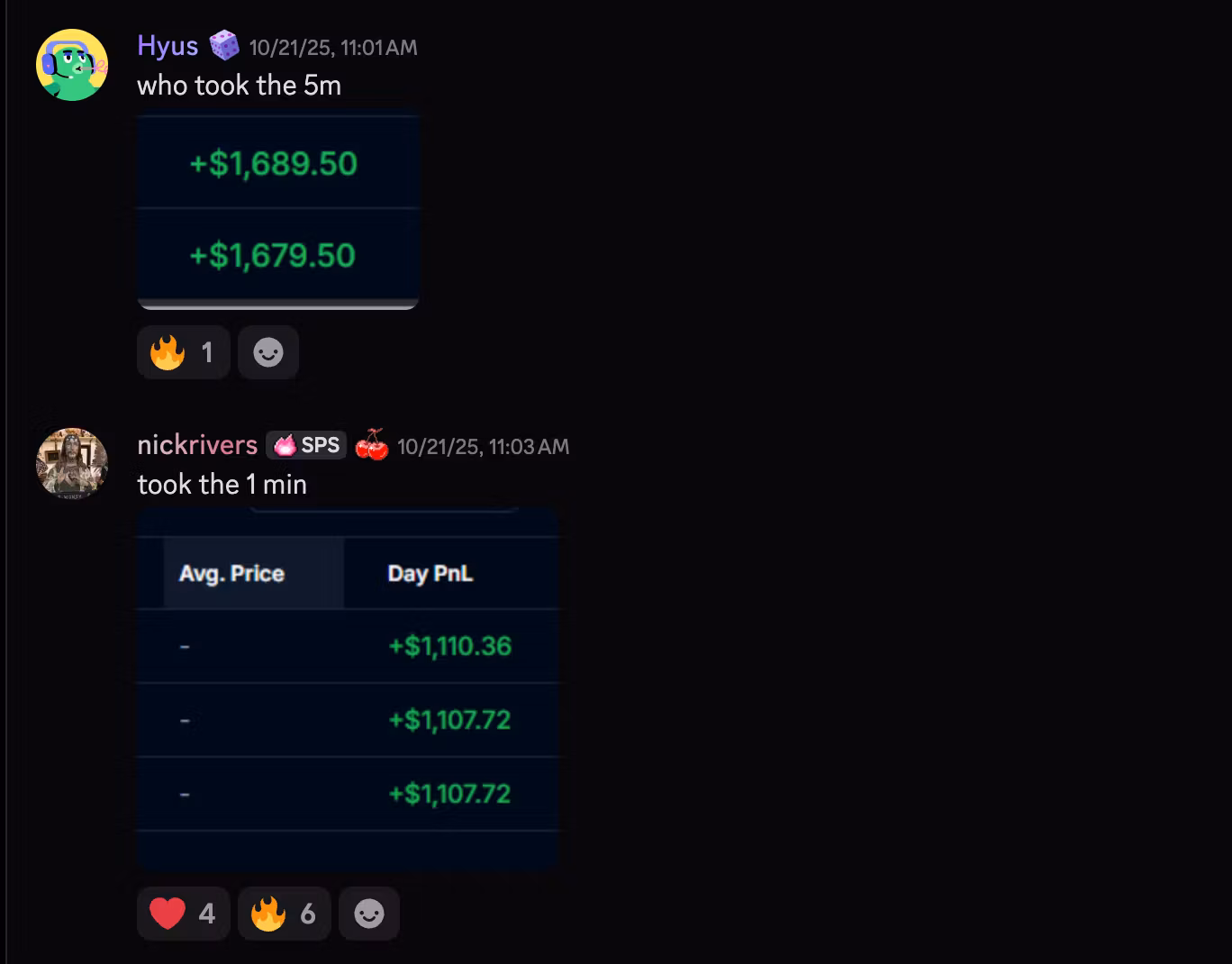Click the +$1,689.50 value in Hyus's image

[273, 164]
